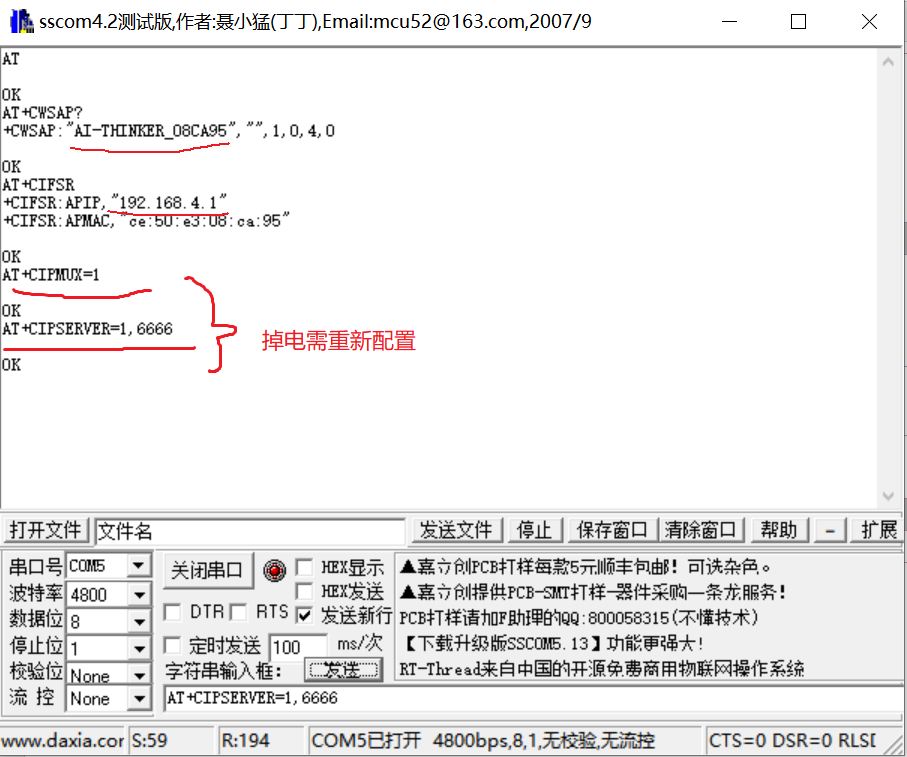Viewport: 907px width, 757px height.
Task: Click the scroll down arrow in receive window
Action: [x=888, y=496]
